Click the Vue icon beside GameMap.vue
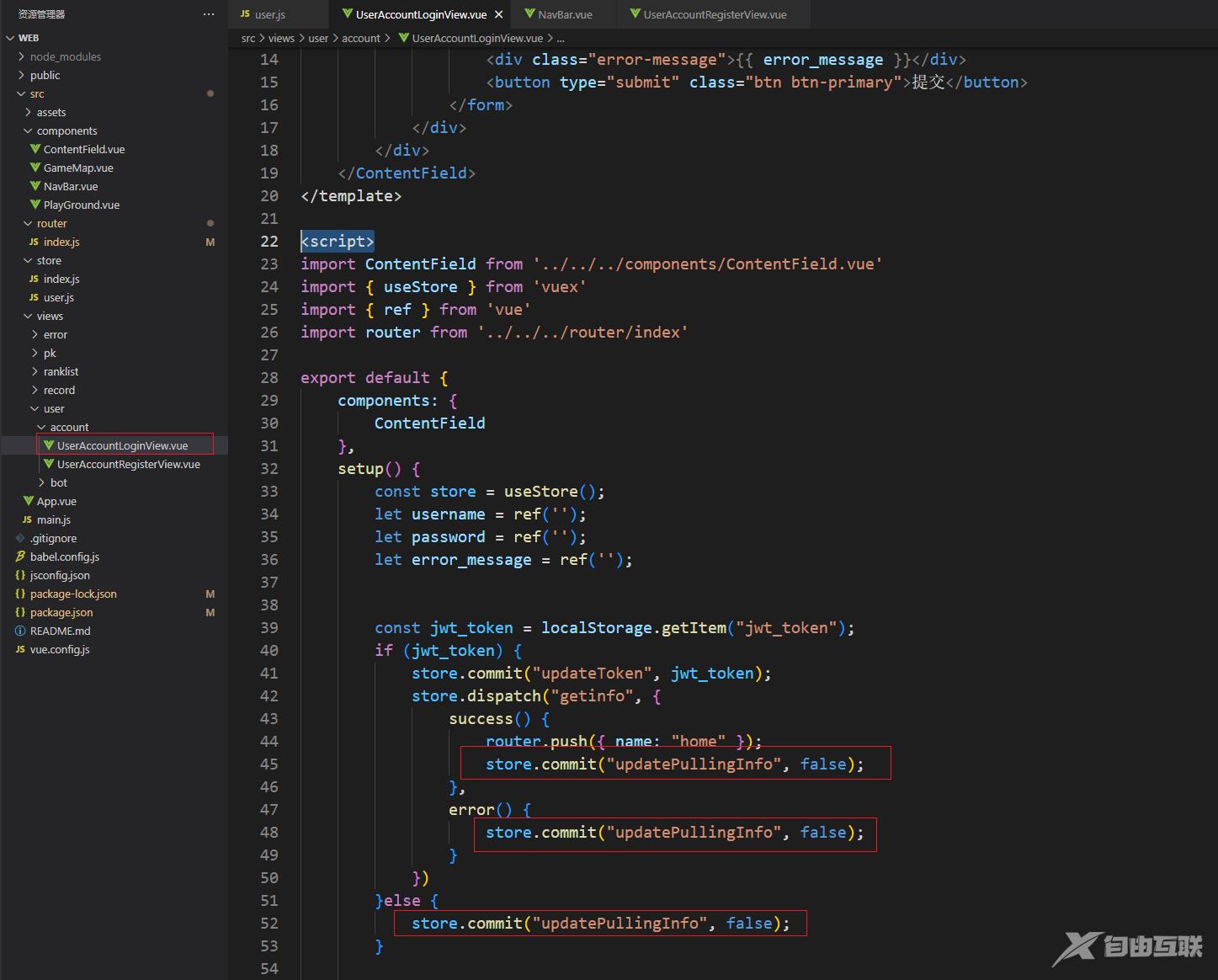This screenshot has height=980, width=1218. 35,168
